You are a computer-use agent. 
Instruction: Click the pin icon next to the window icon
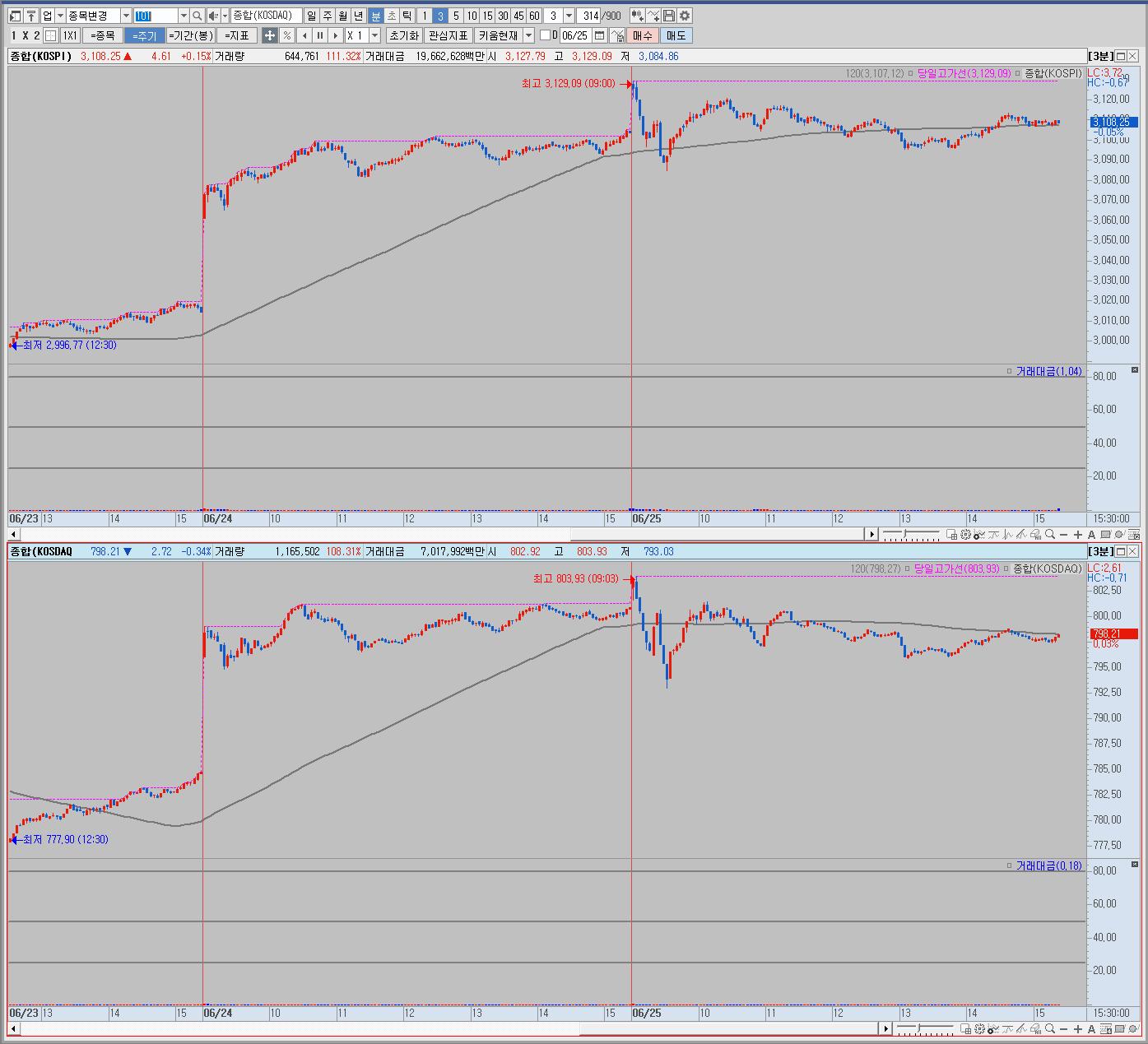coord(31,16)
